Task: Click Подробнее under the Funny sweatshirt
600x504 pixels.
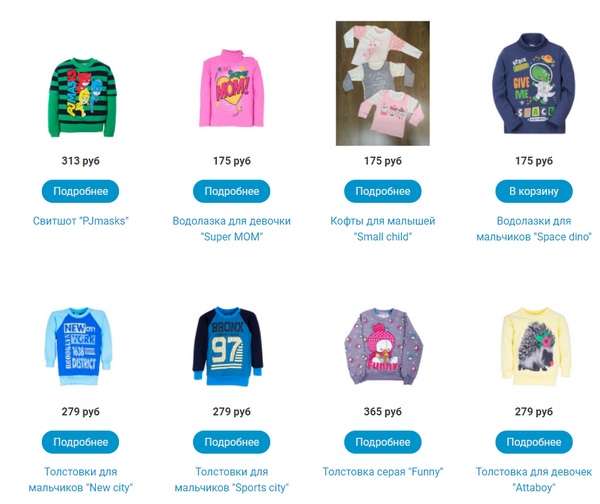Action: coord(383,442)
